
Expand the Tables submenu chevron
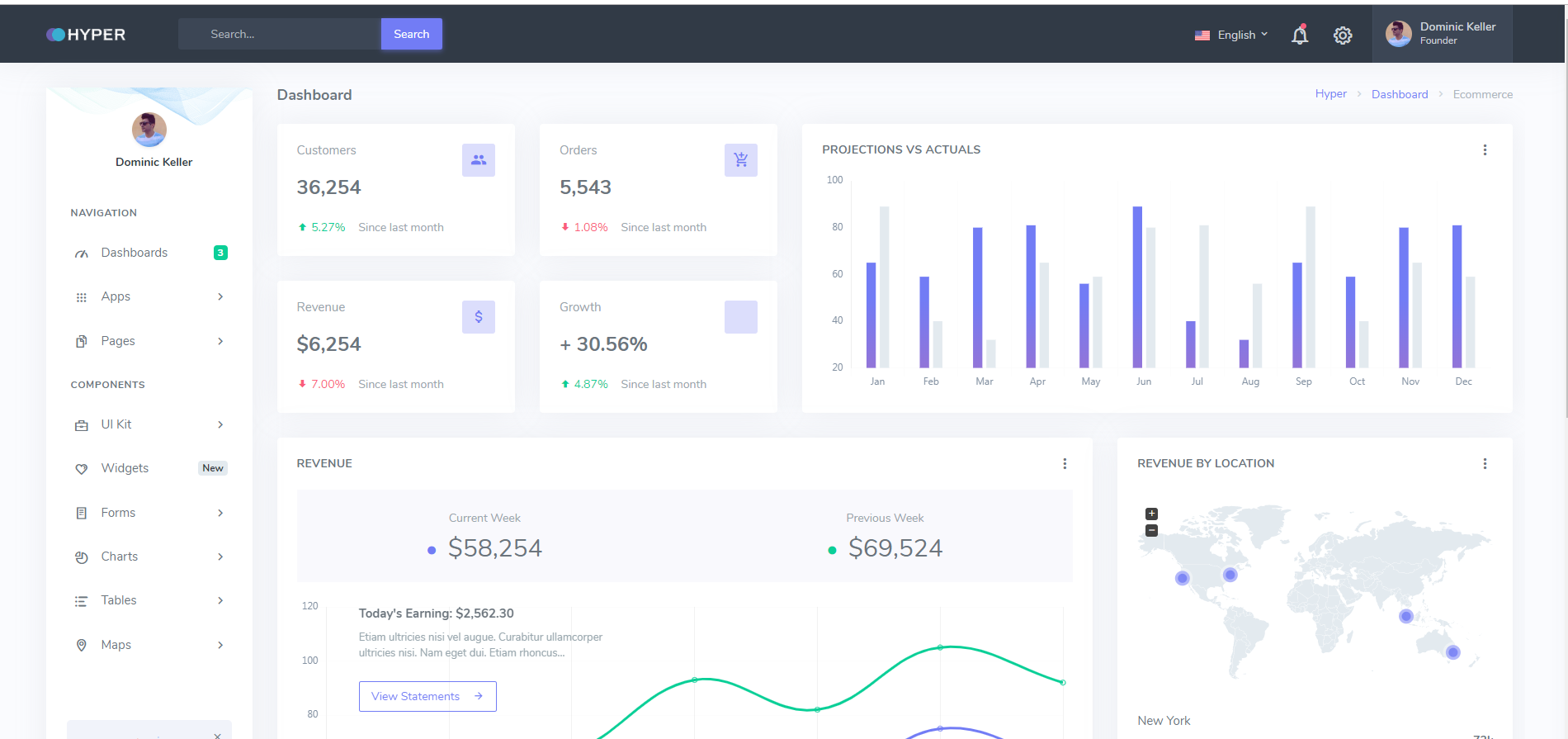point(220,600)
